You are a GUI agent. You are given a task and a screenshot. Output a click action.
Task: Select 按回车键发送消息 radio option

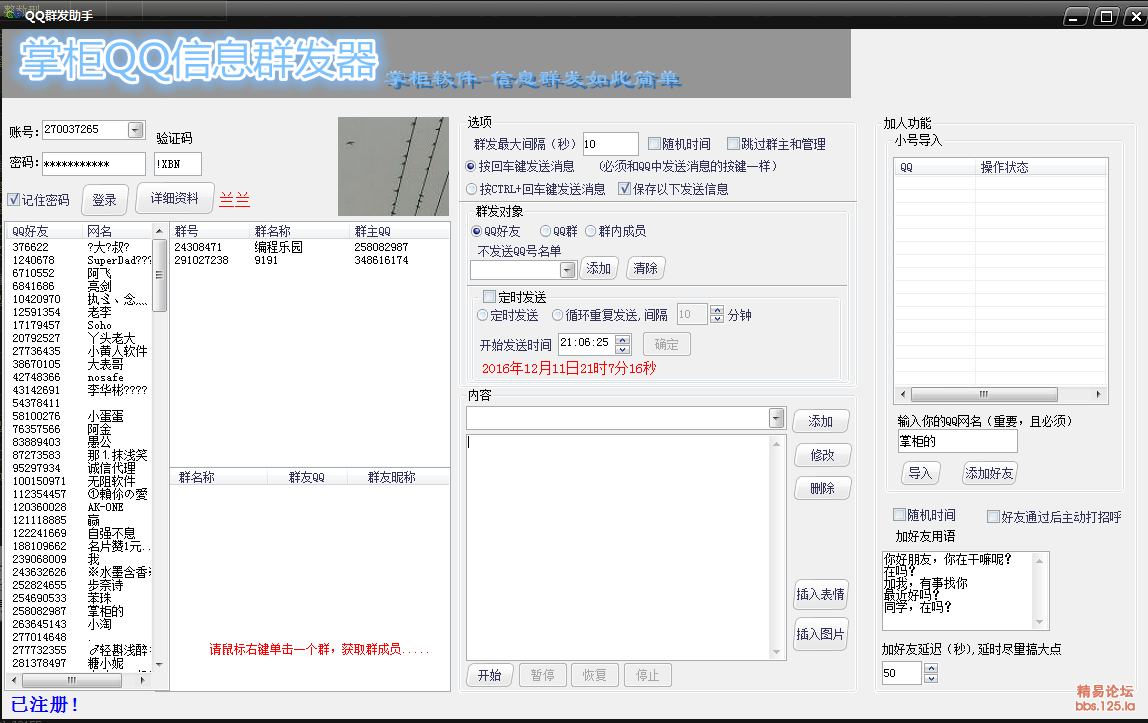(472, 166)
